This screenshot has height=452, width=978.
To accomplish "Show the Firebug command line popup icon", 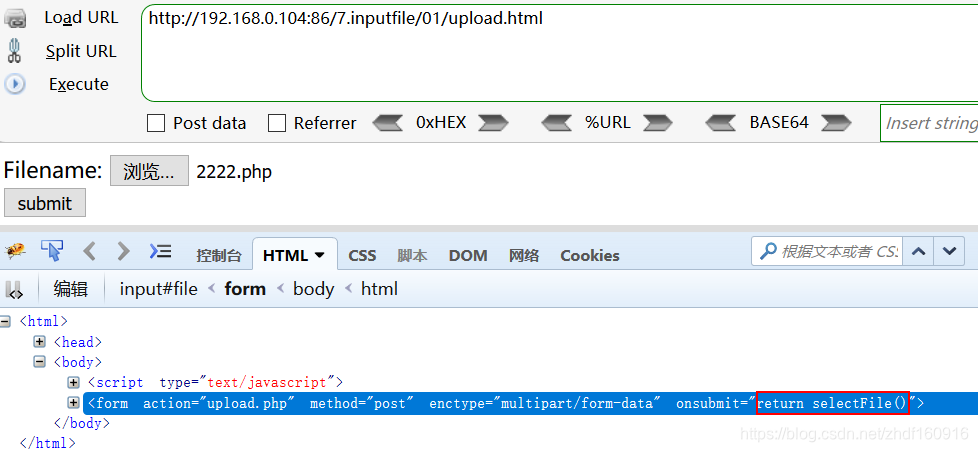I will click(x=160, y=251).
